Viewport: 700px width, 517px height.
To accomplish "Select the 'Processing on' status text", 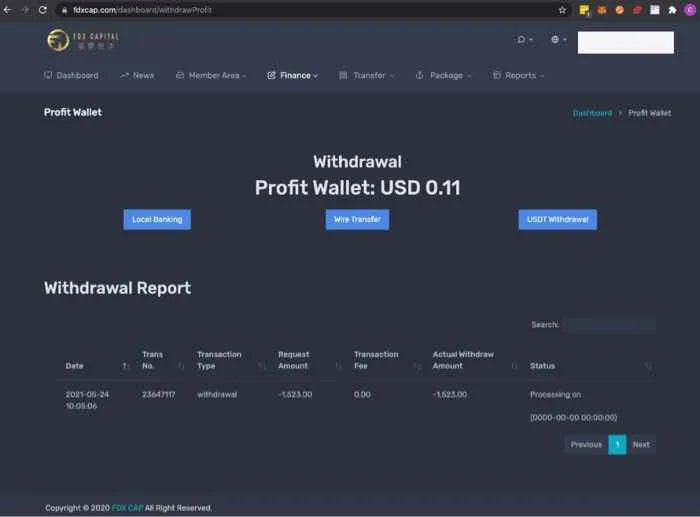I will 555,395.
